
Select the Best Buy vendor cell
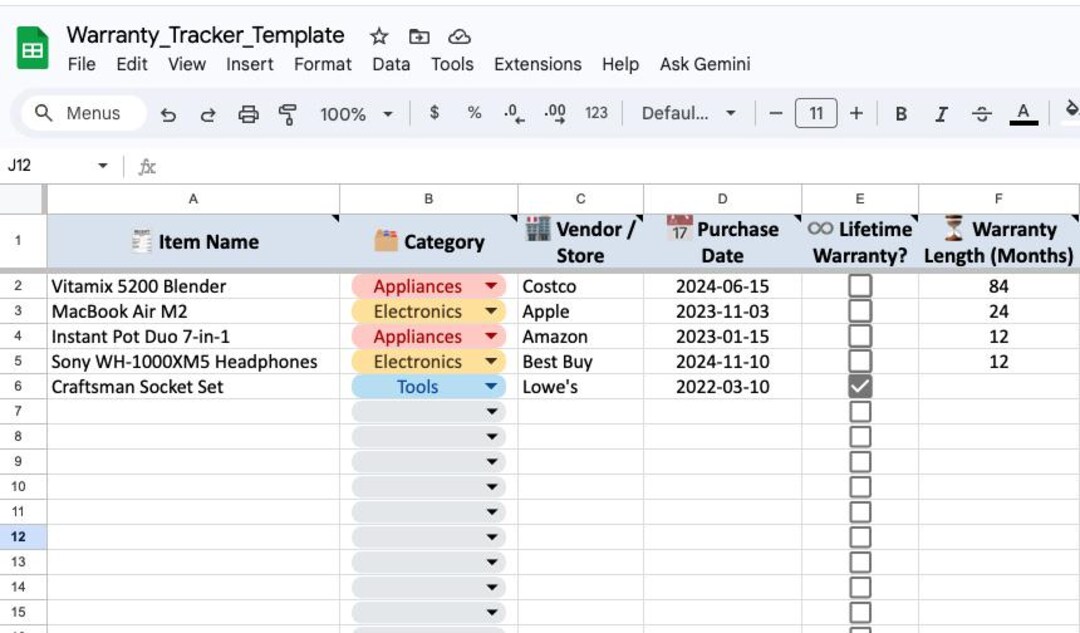click(581, 362)
